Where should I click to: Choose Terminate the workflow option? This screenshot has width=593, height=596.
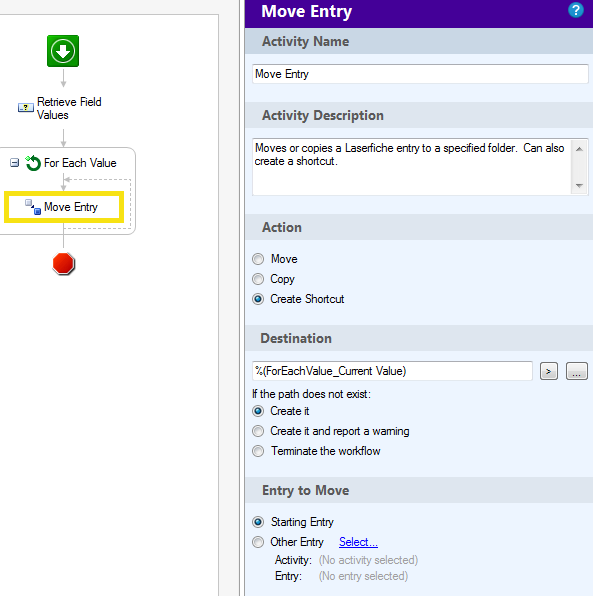[x=258, y=451]
